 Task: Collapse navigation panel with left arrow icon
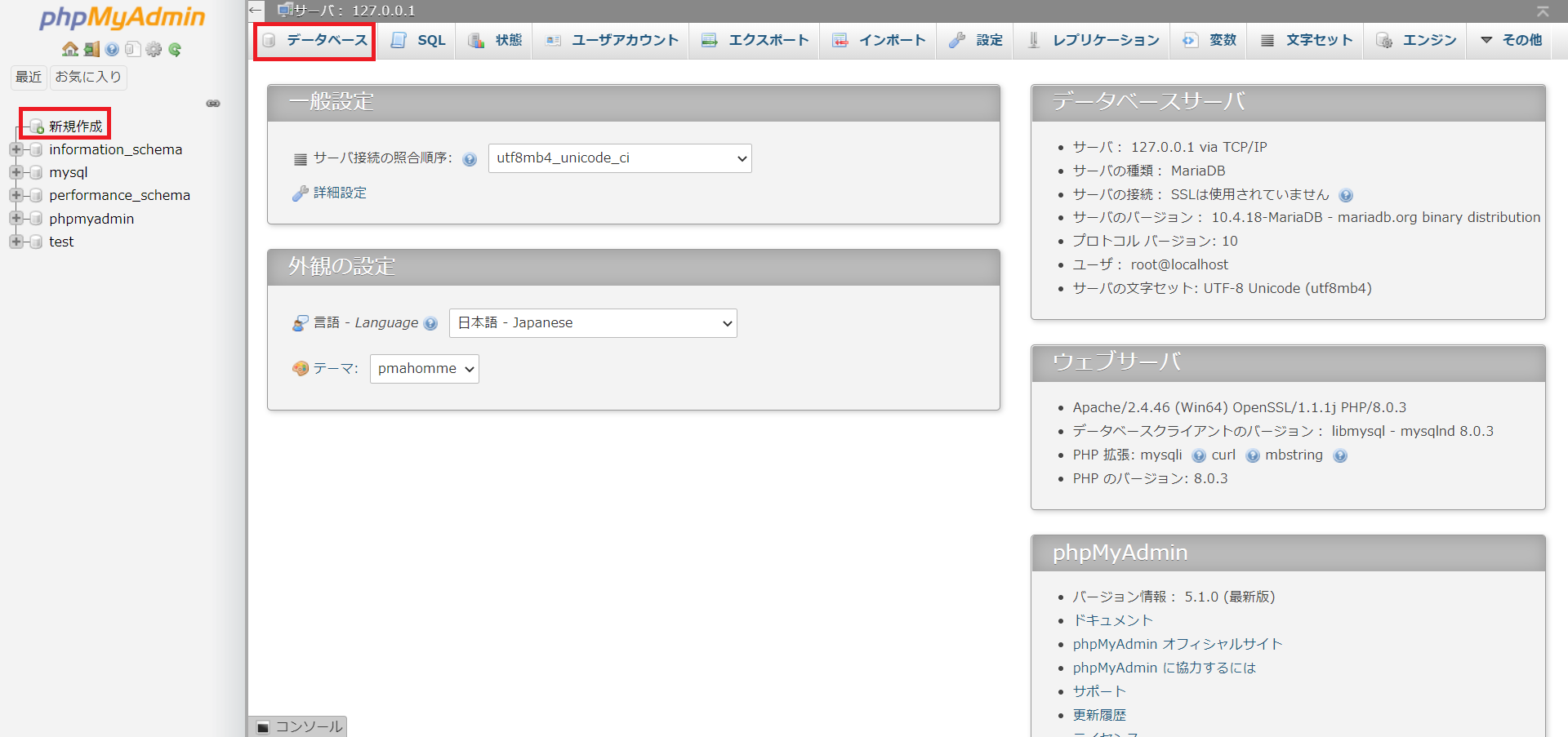click(256, 10)
